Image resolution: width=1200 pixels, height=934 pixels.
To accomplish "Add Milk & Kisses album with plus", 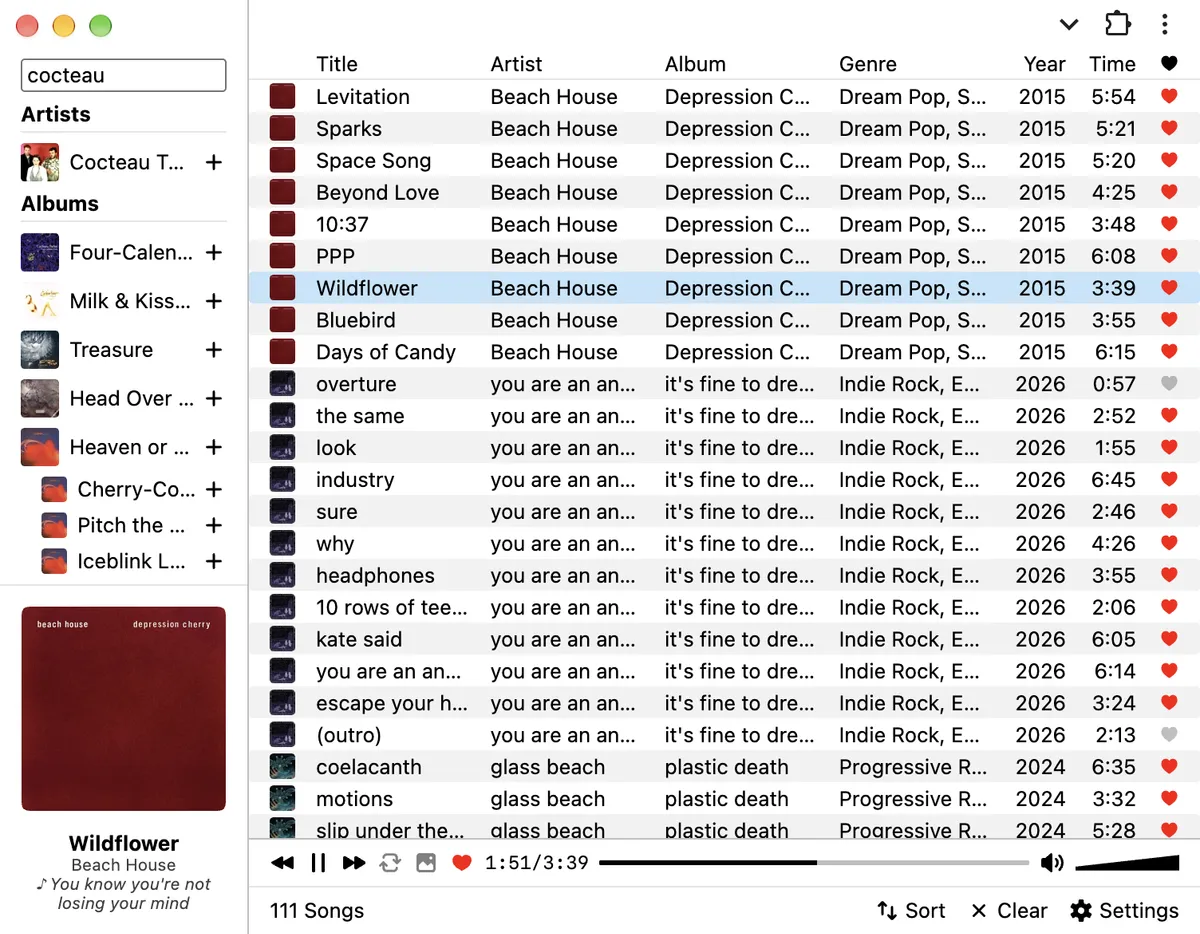I will pyautogui.click(x=213, y=301).
